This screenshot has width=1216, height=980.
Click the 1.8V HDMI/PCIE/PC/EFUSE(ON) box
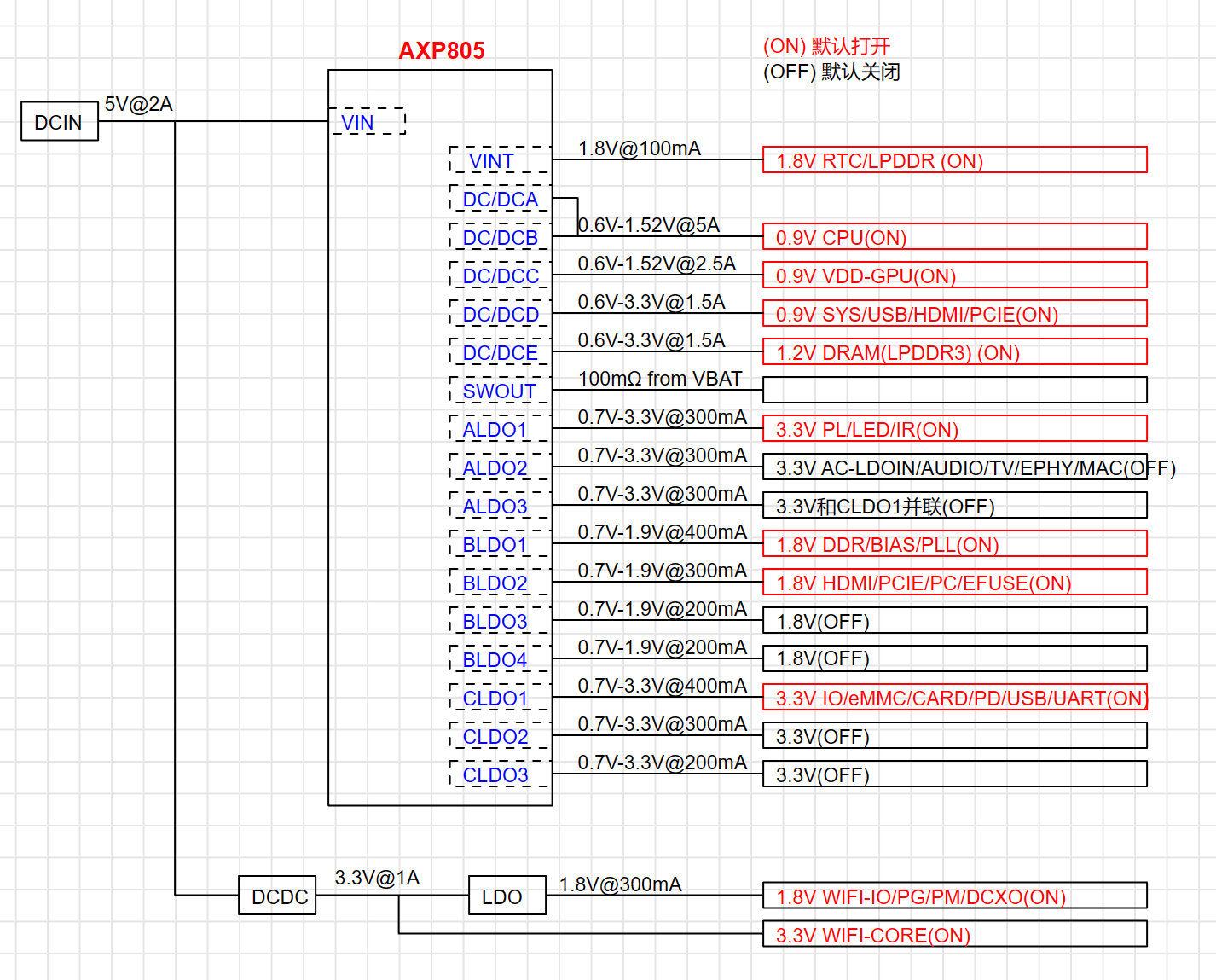[x=954, y=583]
